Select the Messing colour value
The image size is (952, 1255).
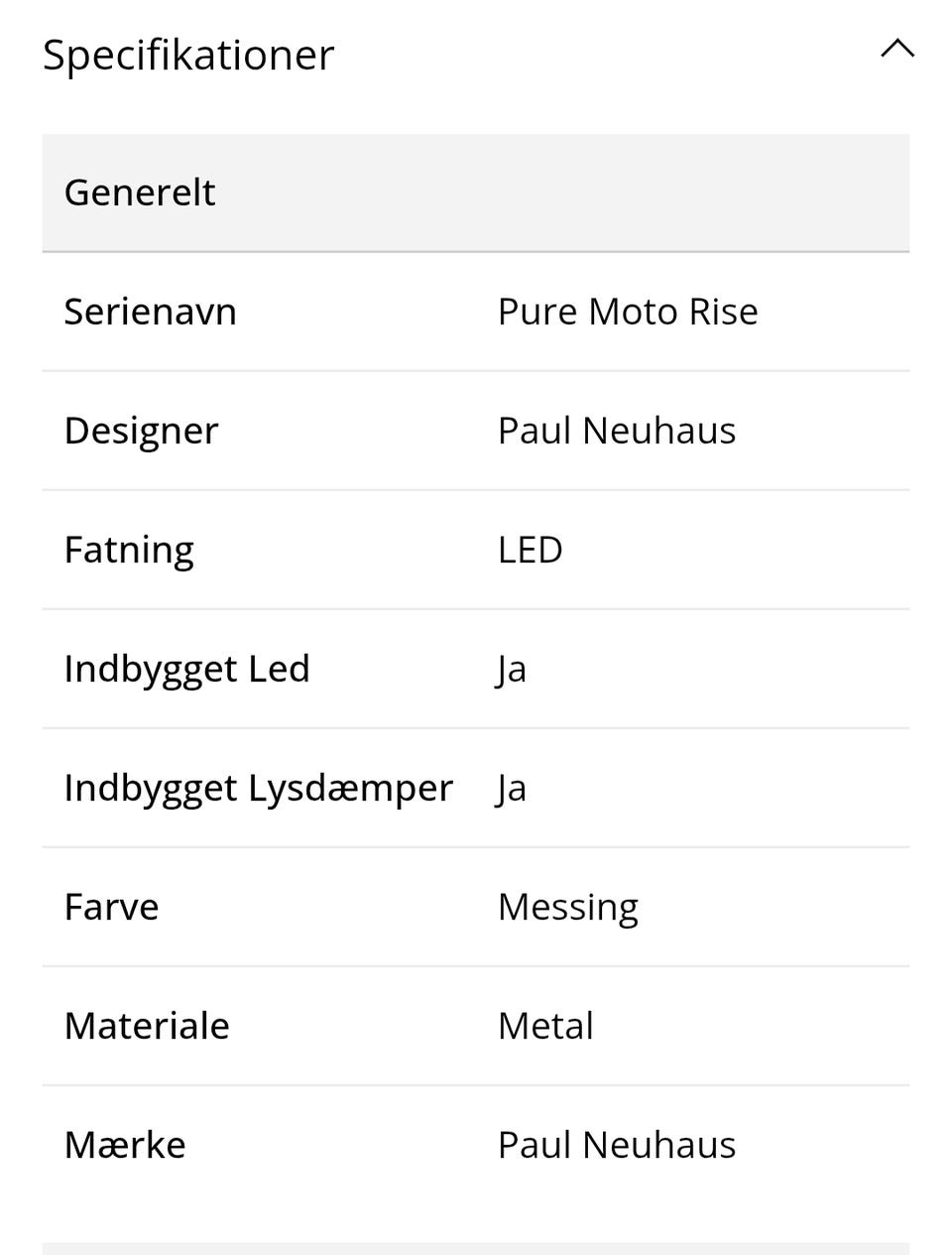pyautogui.click(x=567, y=907)
